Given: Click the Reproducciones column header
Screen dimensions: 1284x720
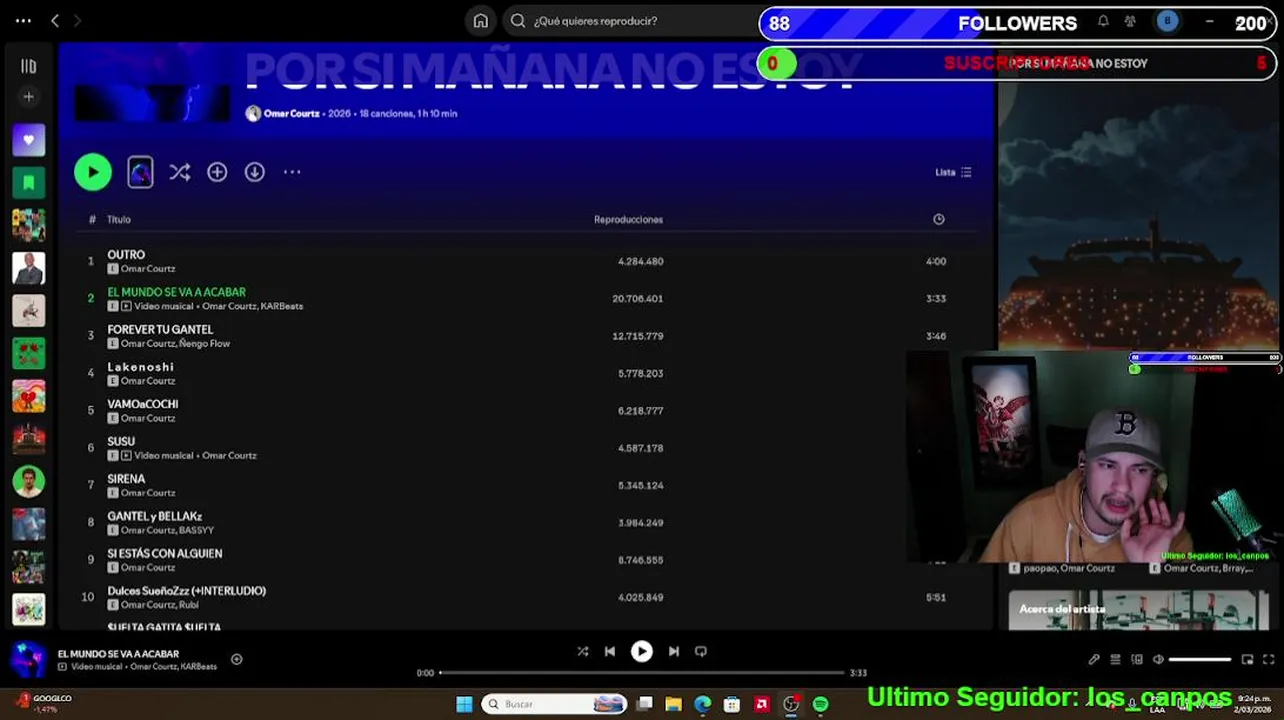Looking at the screenshot, I should (x=628, y=219).
